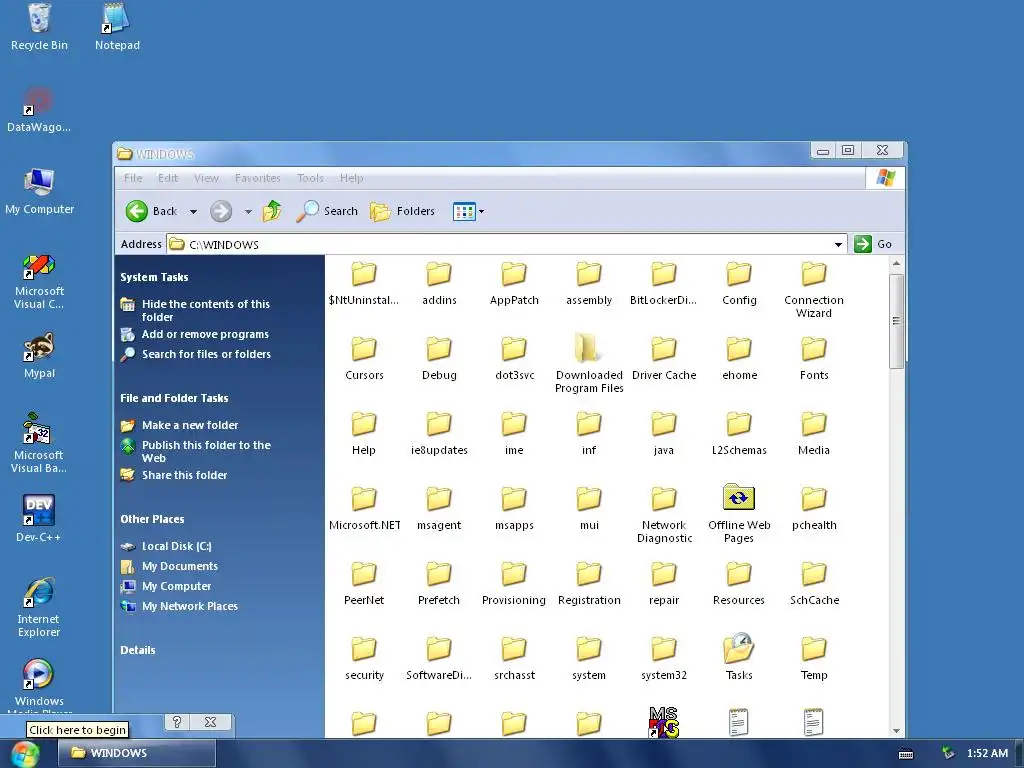The image size is (1024, 768).
Task: Click Make a new folder link
Action: [x=190, y=425]
